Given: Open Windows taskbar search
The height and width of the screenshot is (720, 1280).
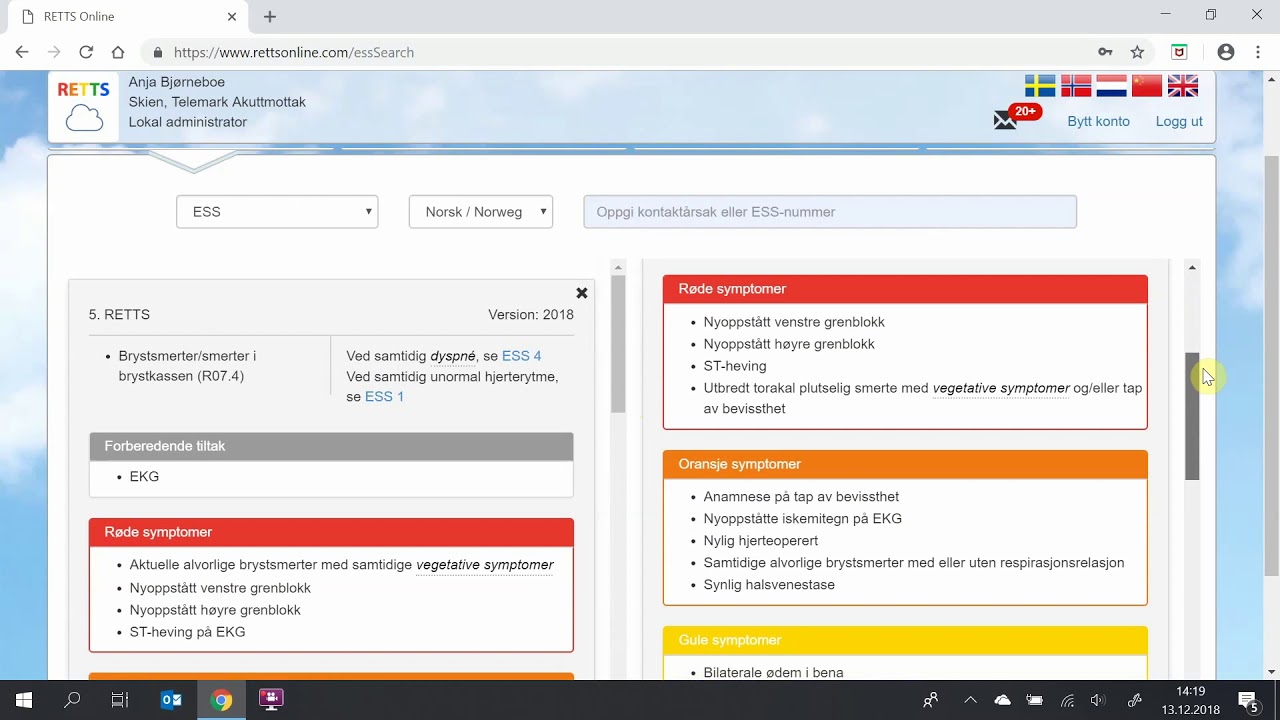Looking at the screenshot, I should (72, 700).
